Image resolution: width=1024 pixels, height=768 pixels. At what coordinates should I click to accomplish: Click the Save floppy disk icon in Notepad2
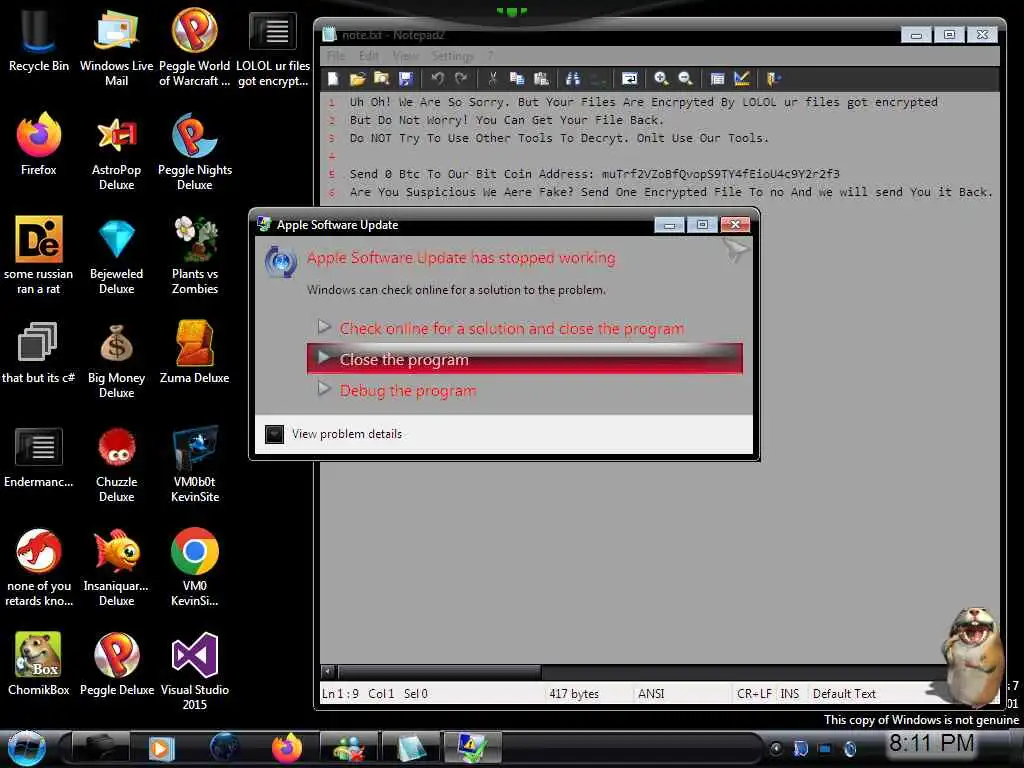click(406, 79)
